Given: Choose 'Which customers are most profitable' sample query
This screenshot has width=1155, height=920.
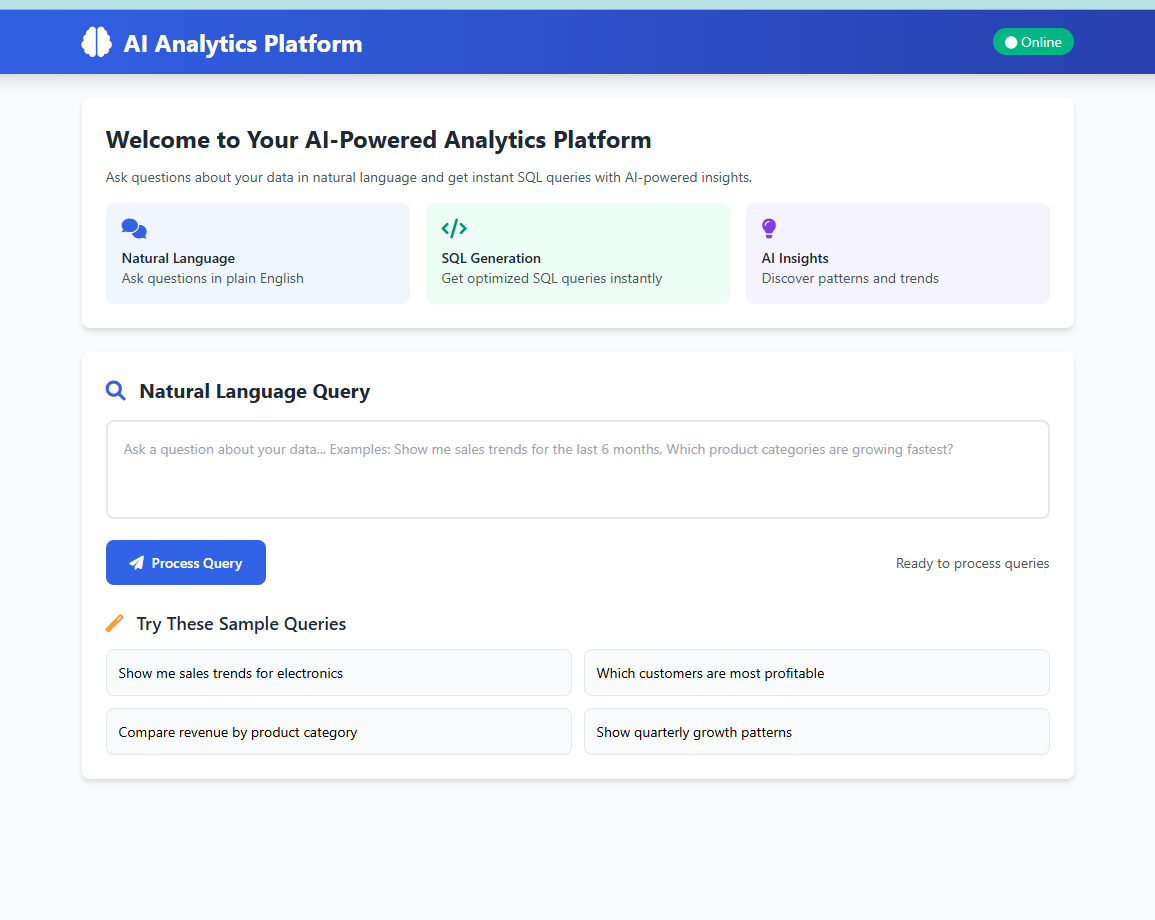Looking at the screenshot, I should point(816,673).
